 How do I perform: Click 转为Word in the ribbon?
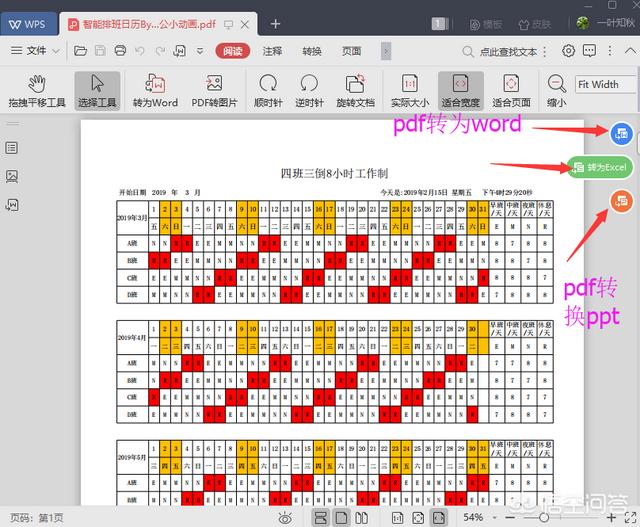point(155,91)
